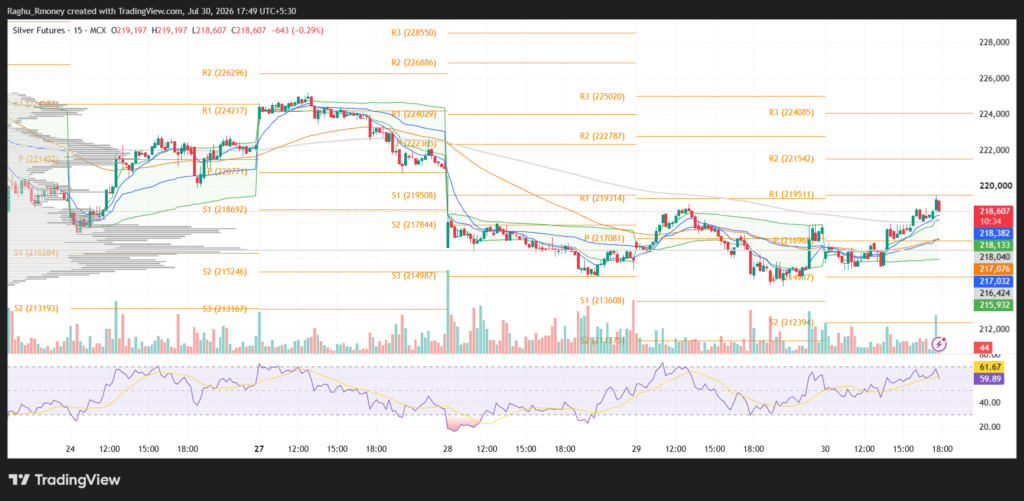Image resolution: width=1024 pixels, height=501 pixels.
Task: Click the gray 218,040 price label
Action: [x=993, y=257]
